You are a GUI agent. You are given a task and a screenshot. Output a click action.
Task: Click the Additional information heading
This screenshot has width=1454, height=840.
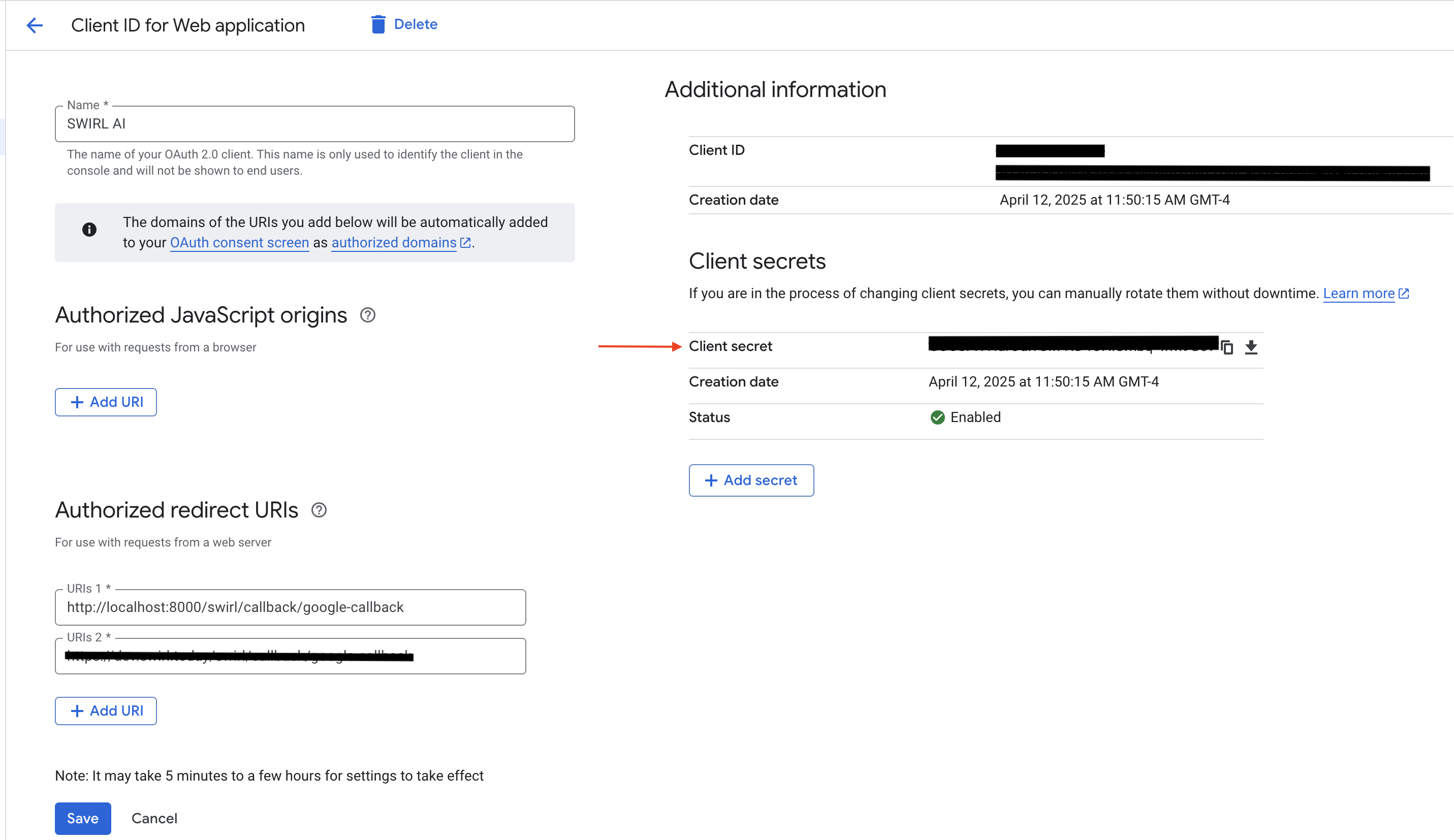point(775,89)
